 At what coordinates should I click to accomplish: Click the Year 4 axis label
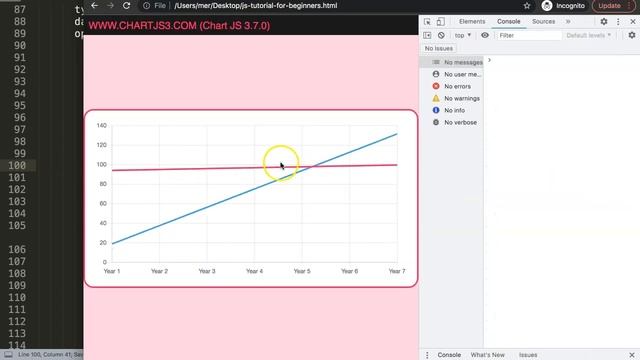coord(254,271)
